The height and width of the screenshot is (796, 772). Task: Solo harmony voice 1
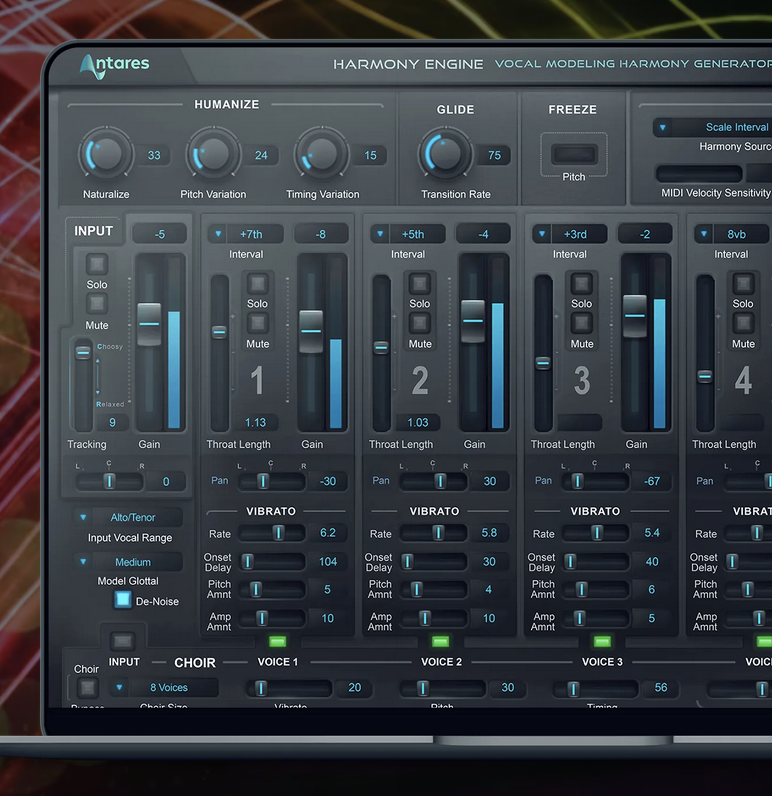pos(257,283)
